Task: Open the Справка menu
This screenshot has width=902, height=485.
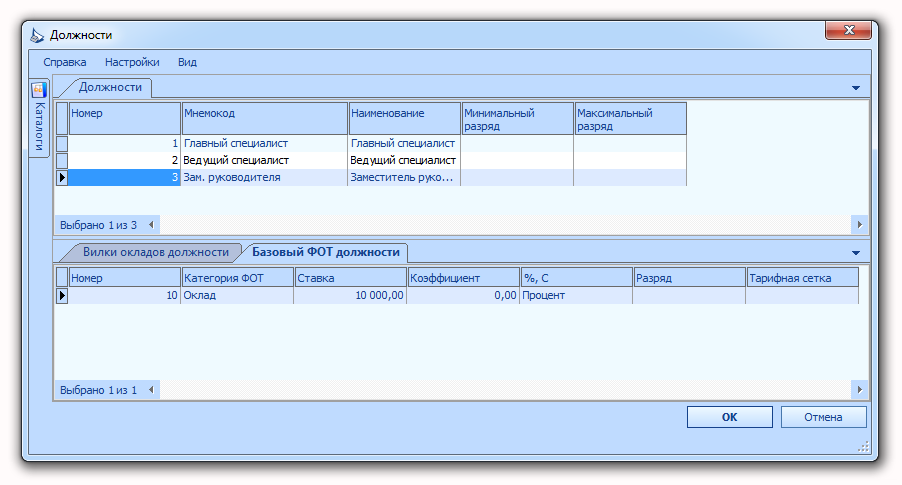Action: click(x=64, y=62)
